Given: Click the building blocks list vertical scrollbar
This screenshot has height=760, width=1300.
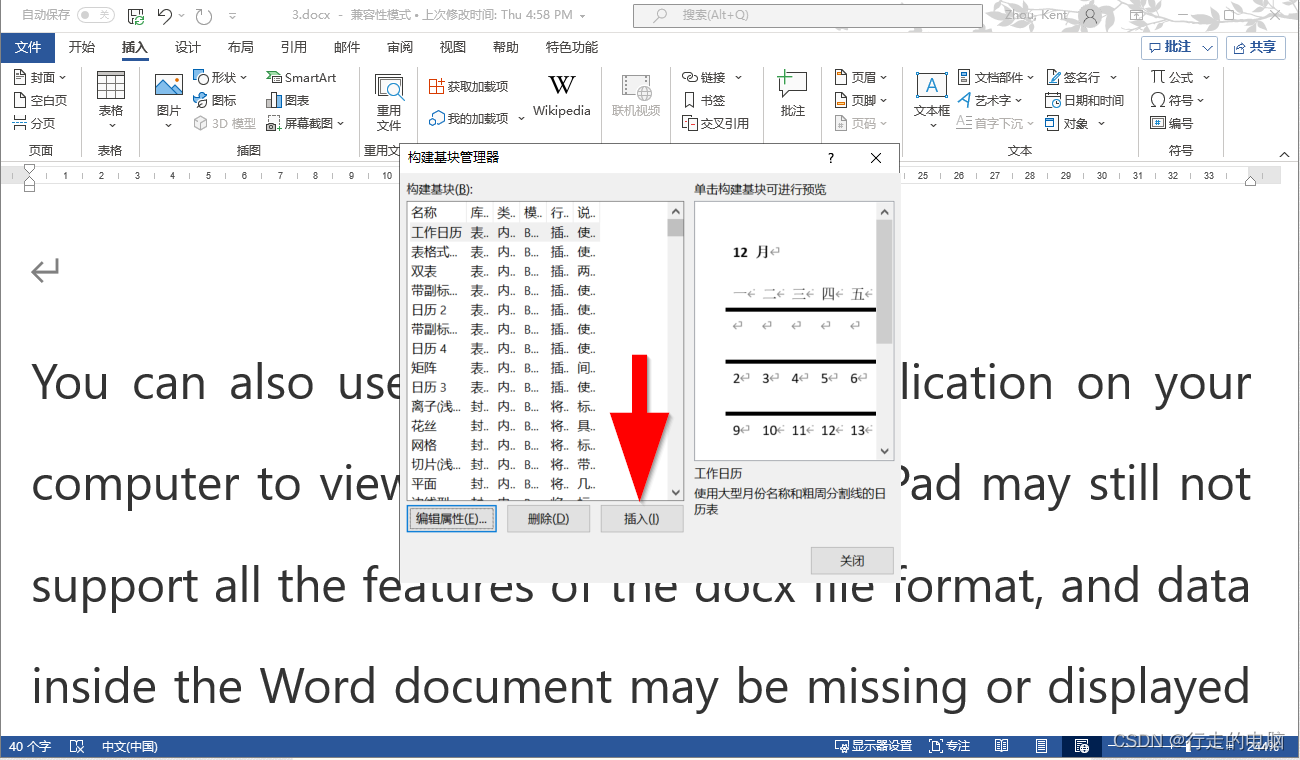Looking at the screenshot, I should pyautogui.click(x=675, y=351).
